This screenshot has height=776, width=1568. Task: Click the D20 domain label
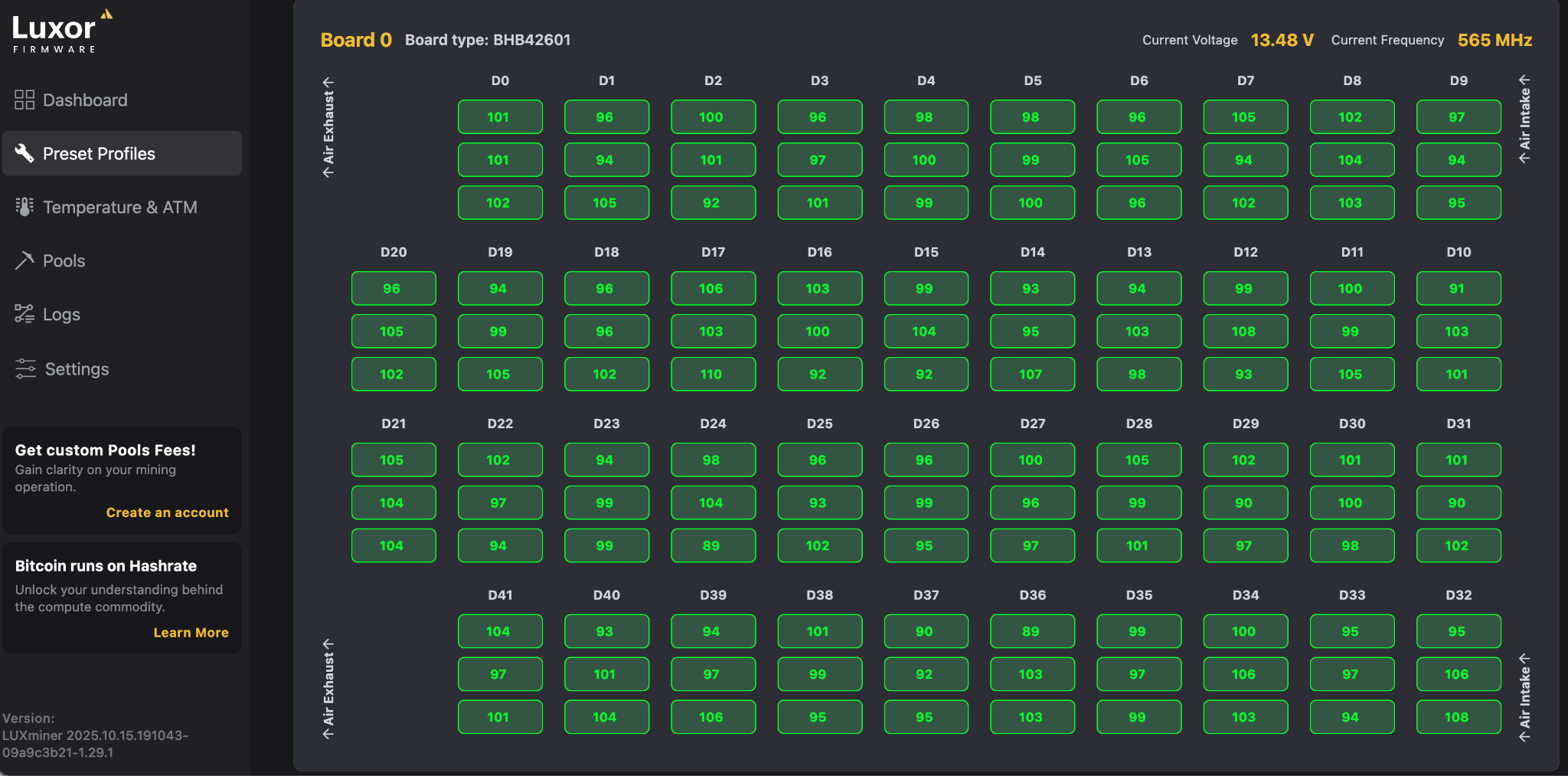coord(394,252)
